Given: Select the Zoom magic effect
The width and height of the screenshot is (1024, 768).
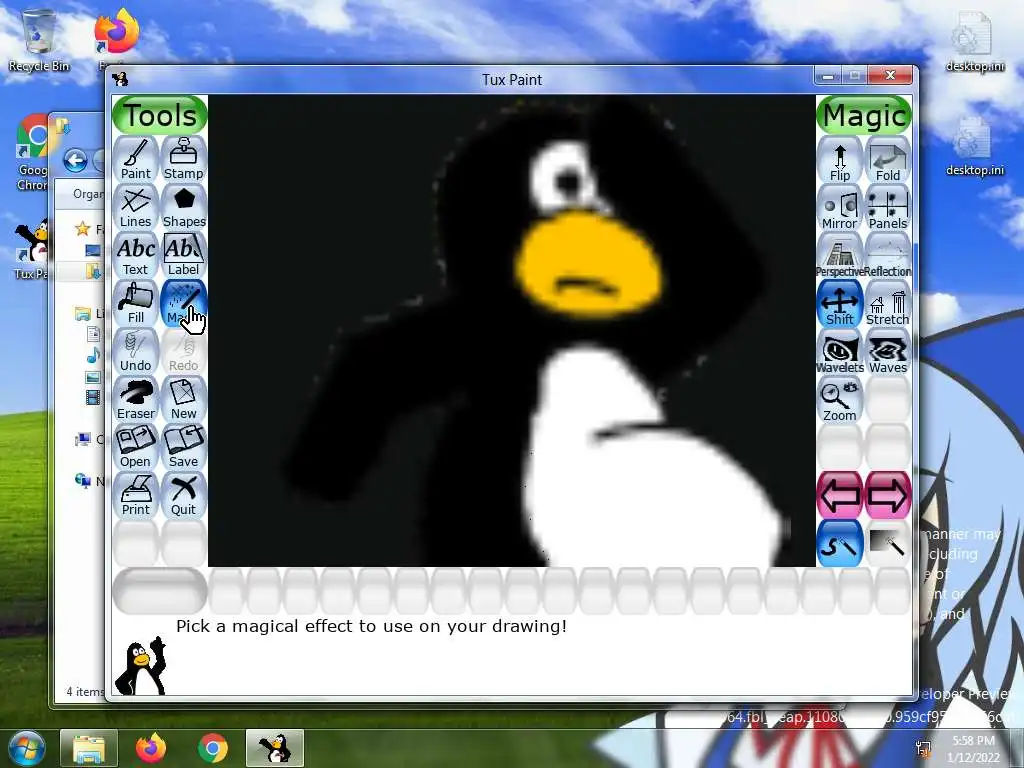Looking at the screenshot, I should coord(840,400).
